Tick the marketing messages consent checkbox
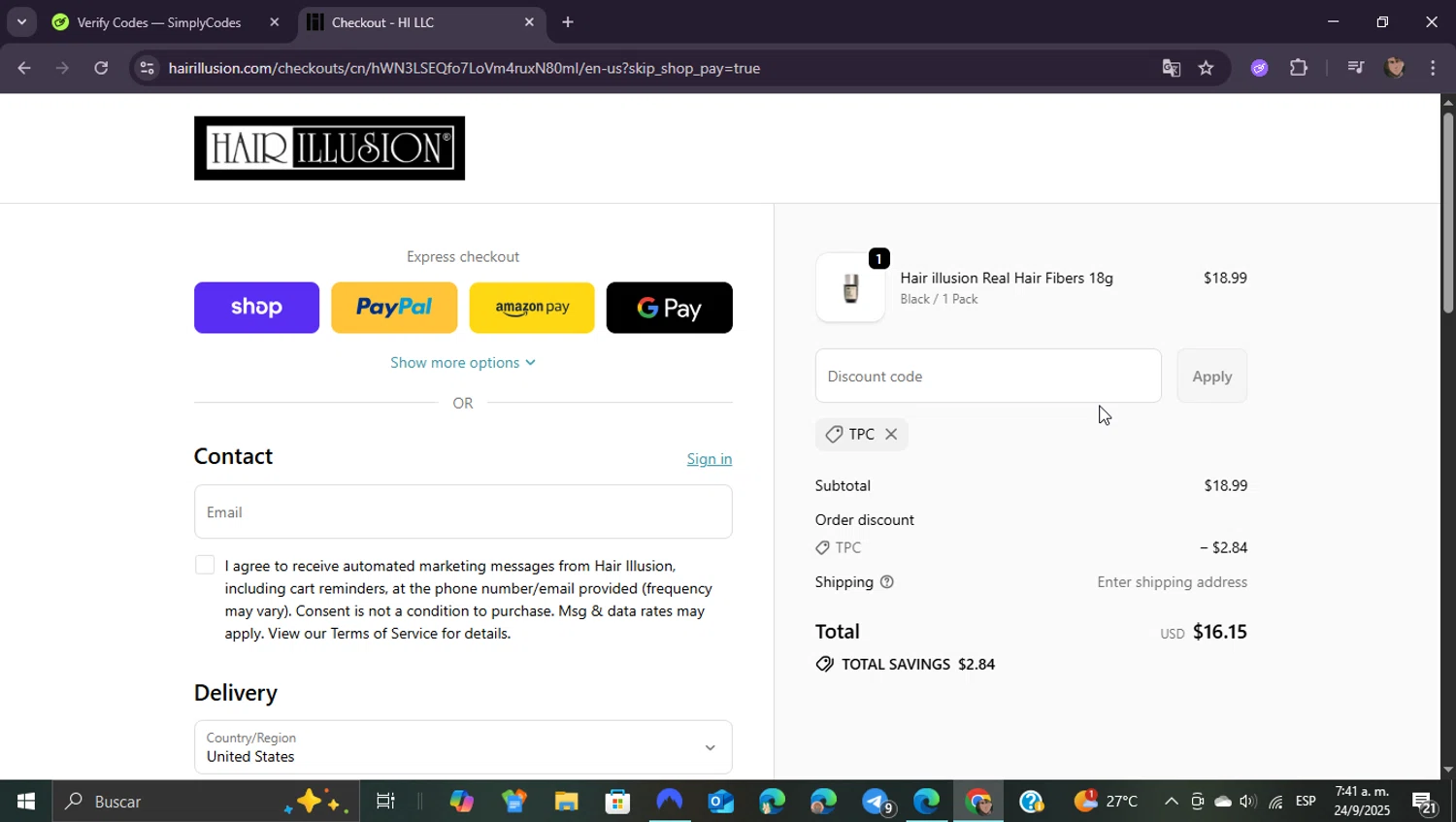 [x=204, y=565]
